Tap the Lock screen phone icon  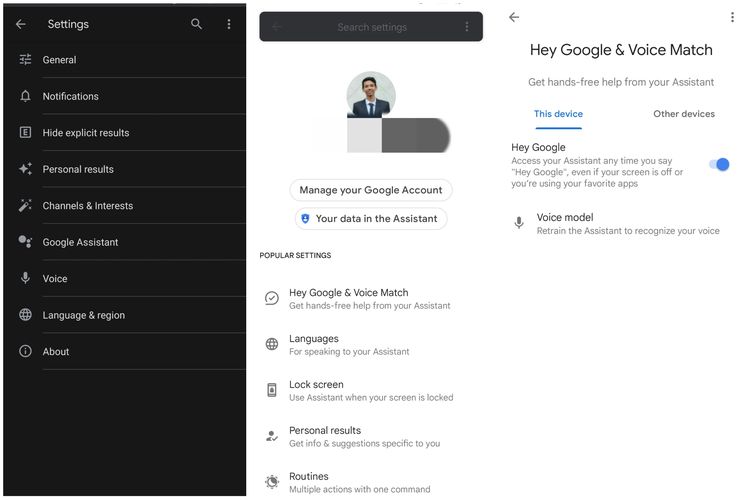coord(272,390)
